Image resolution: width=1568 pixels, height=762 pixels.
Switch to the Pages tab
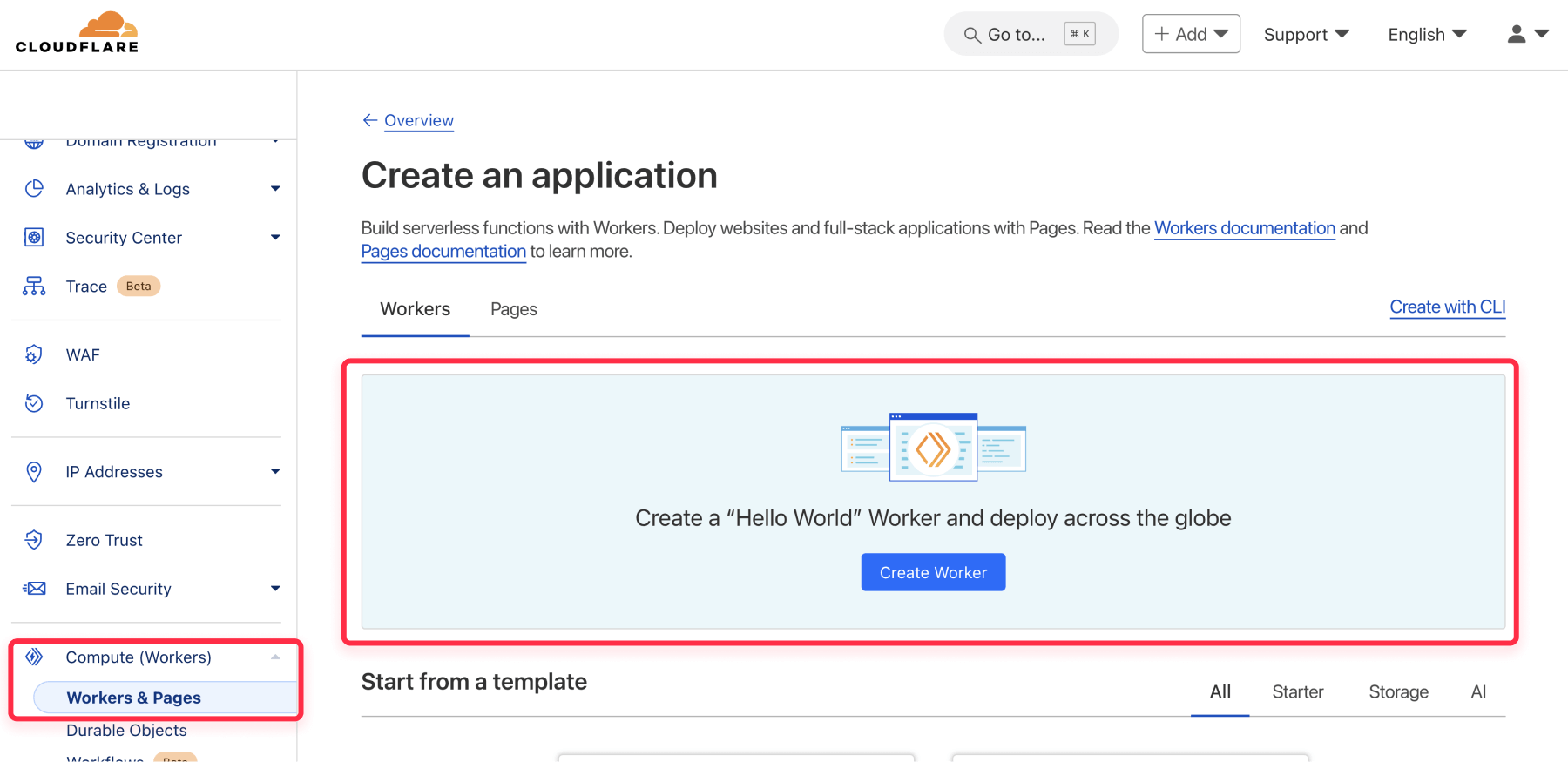point(514,309)
